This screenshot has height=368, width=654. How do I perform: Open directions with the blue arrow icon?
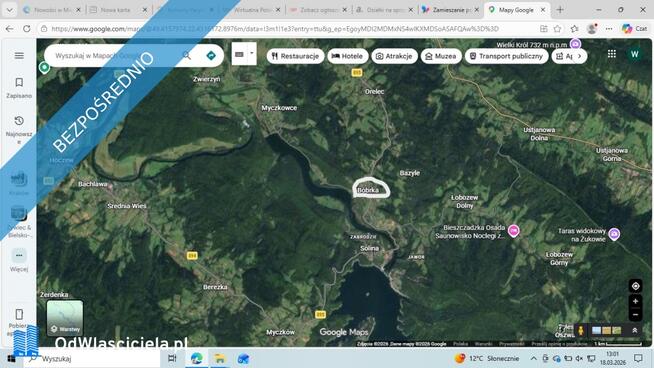[x=211, y=55]
